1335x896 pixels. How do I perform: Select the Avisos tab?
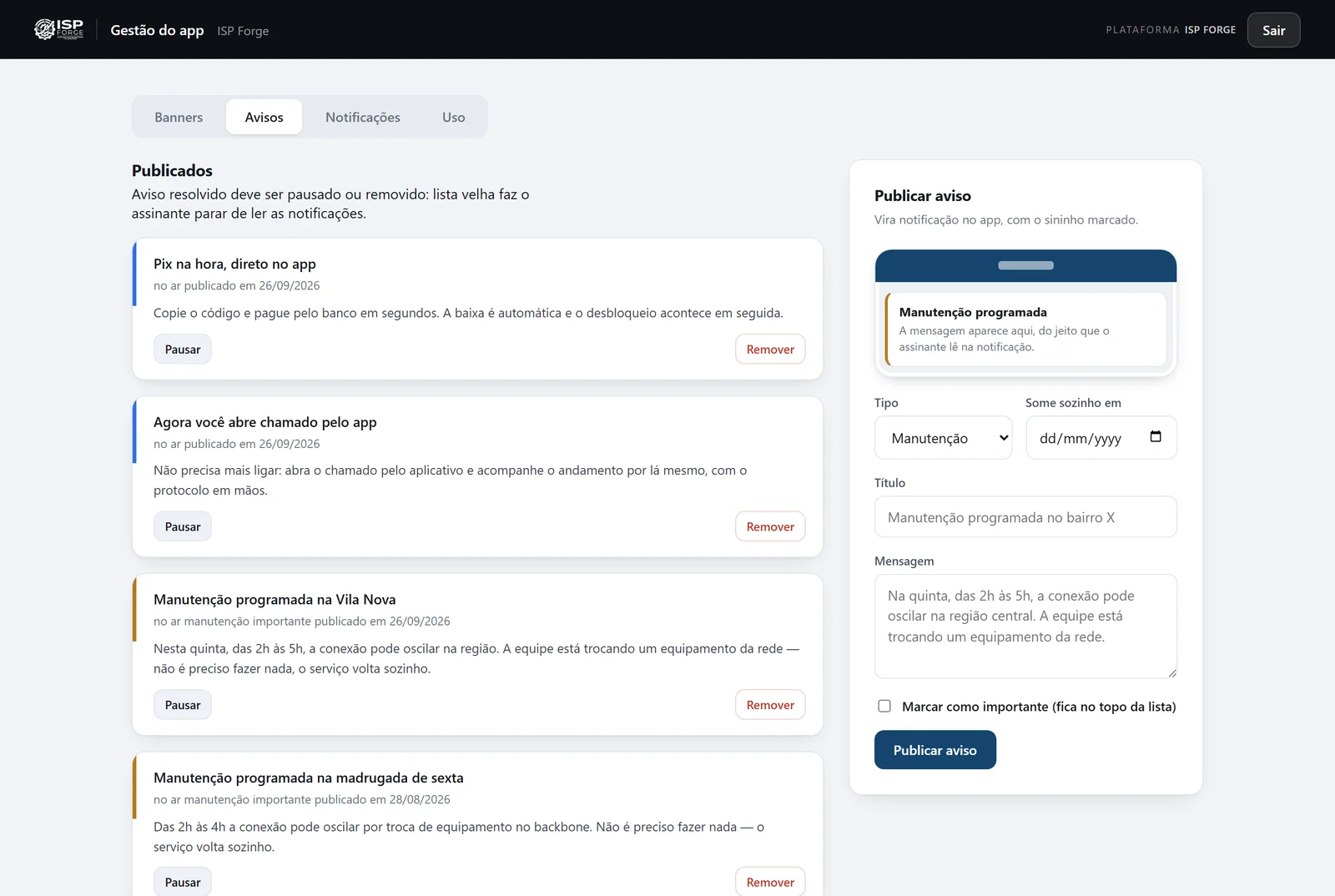coord(264,117)
